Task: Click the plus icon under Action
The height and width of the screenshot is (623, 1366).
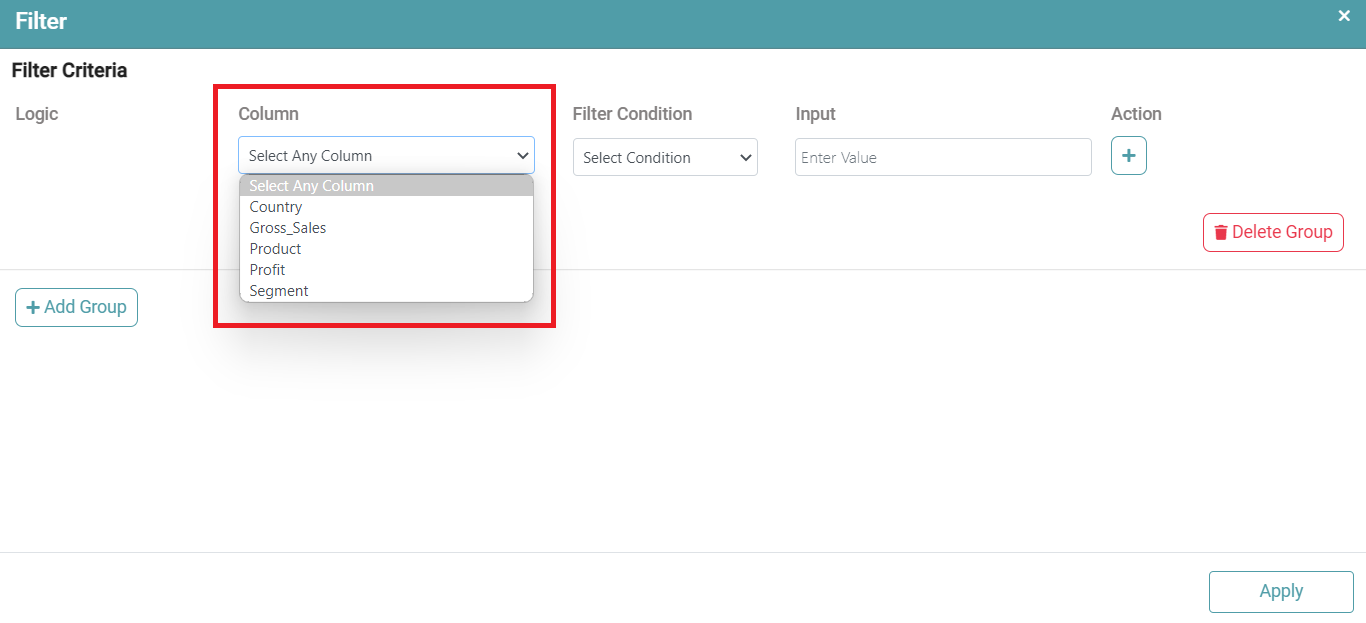Action: 1128,156
